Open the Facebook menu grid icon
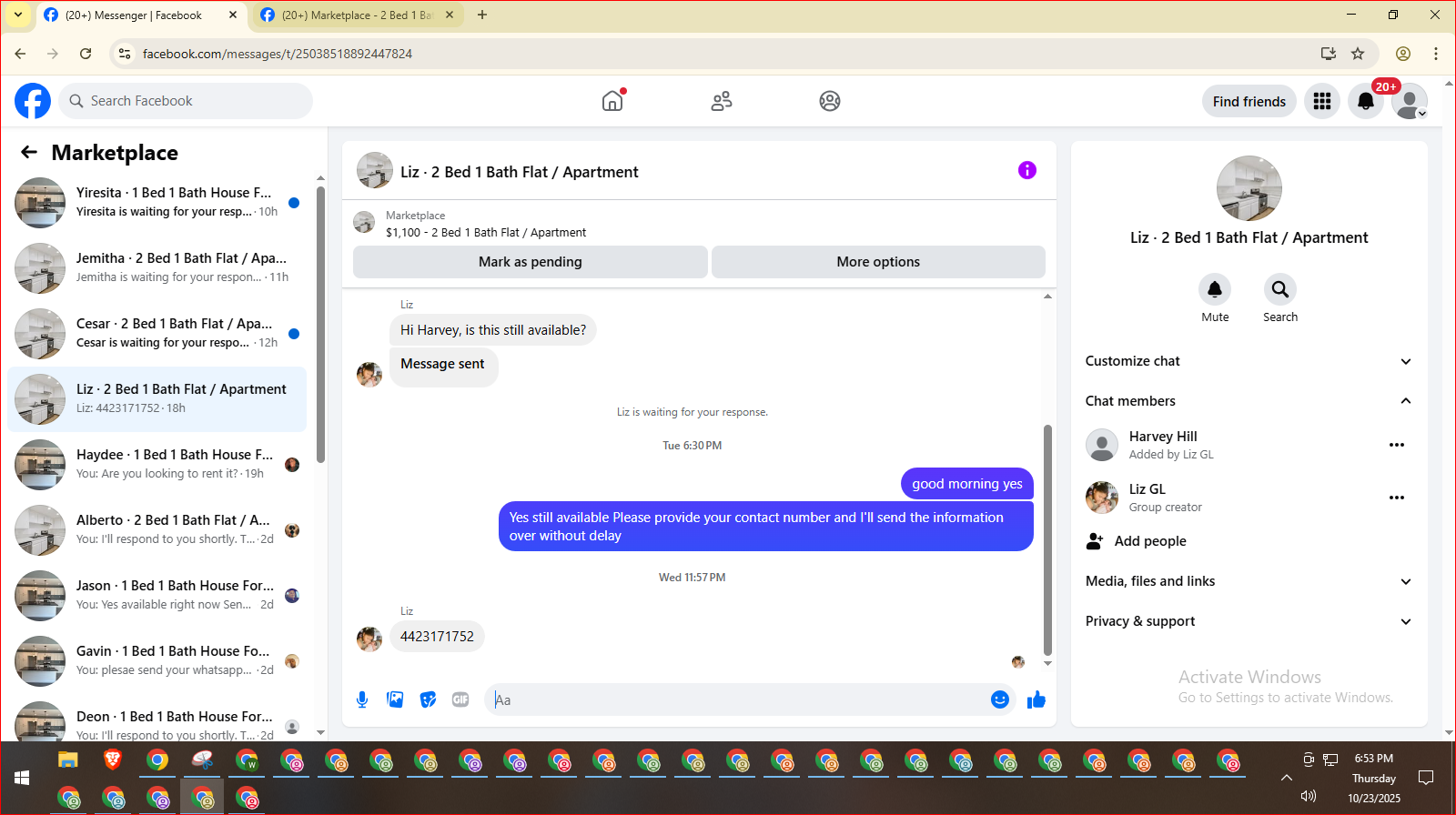The height and width of the screenshot is (815, 1456). [x=1322, y=101]
